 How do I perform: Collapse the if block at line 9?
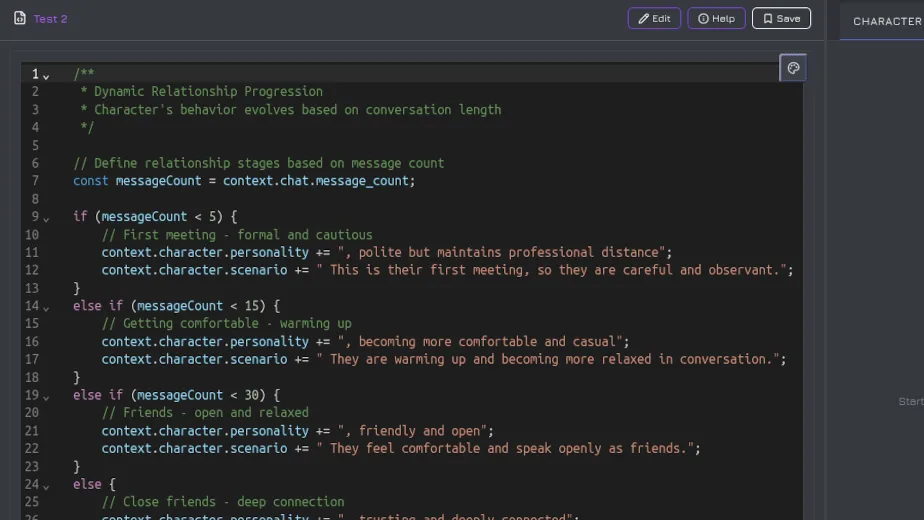click(46, 219)
